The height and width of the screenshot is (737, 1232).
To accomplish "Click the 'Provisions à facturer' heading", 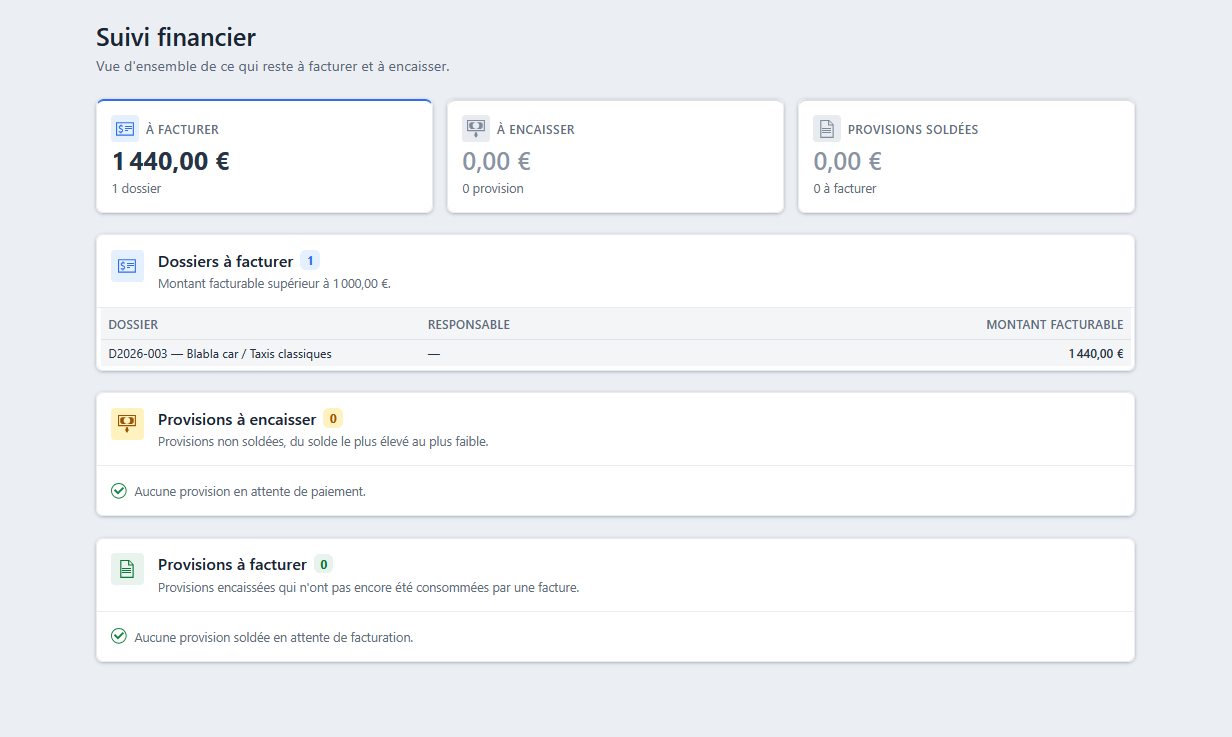I will (232, 564).
